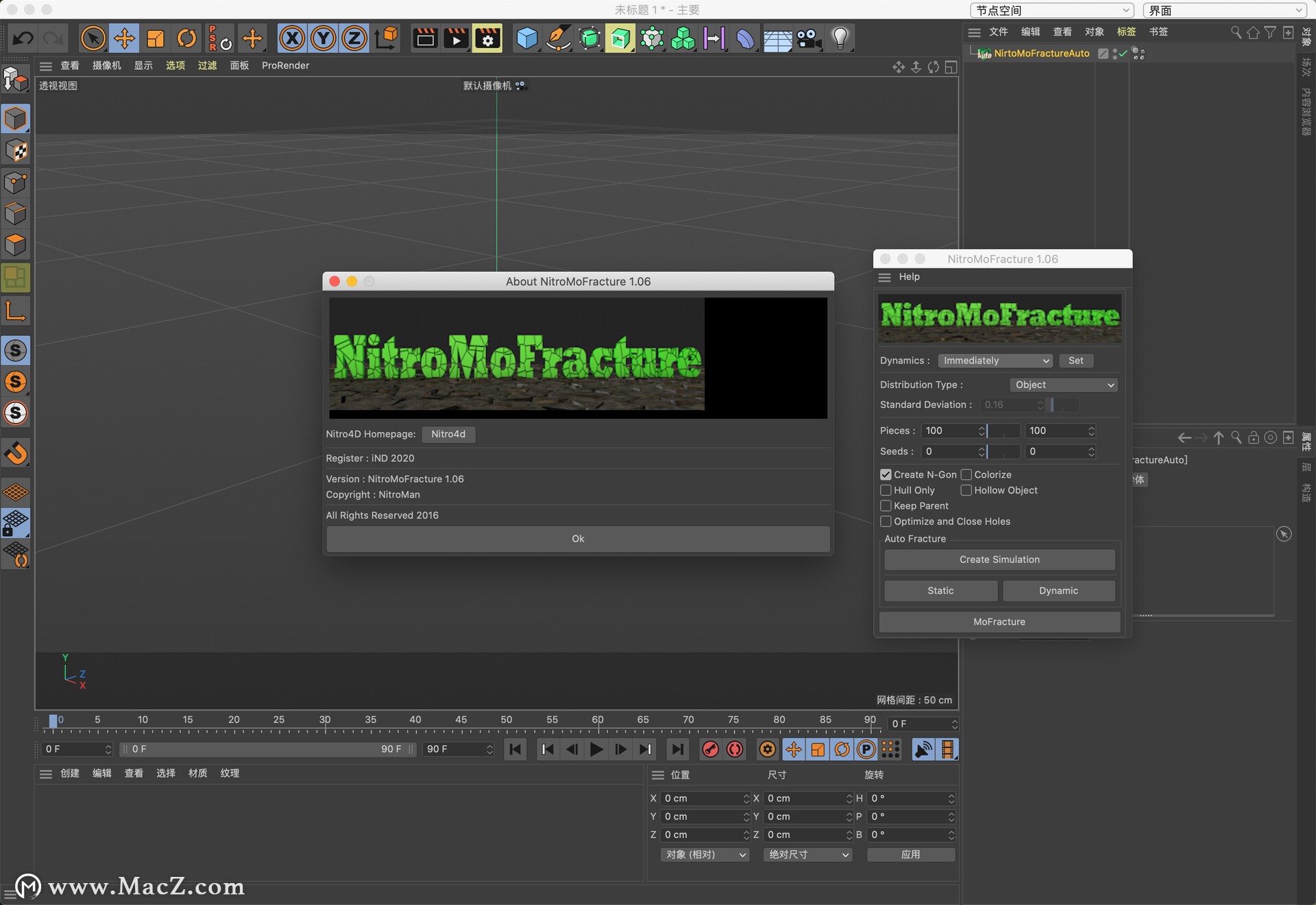Toggle the Position keyframe icon
This screenshot has width=1316, height=905.
[793, 749]
